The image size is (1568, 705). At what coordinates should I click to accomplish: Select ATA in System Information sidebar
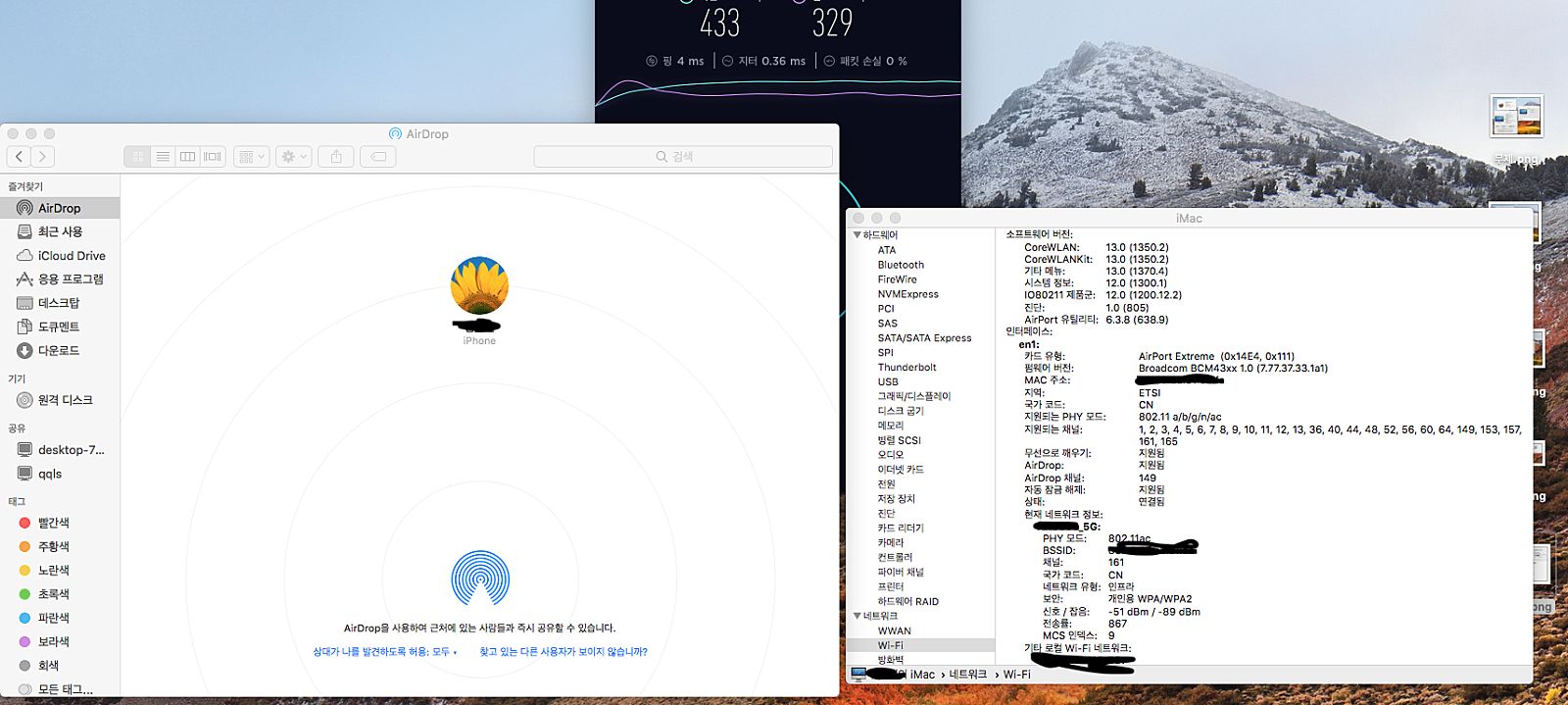[887, 250]
